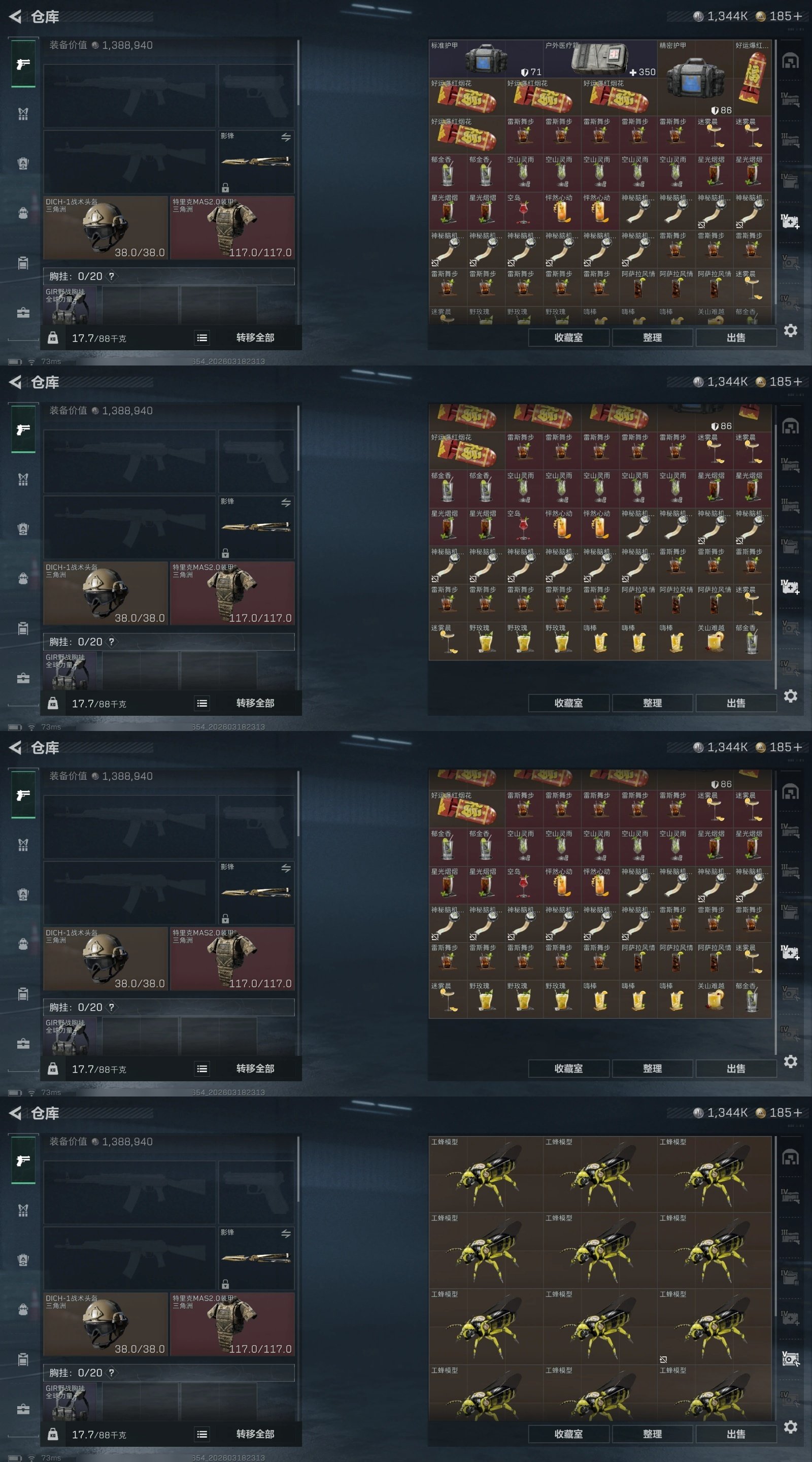Click 整理 under the 工蜂模型 grid
Viewport: 812px width, 1462px height.
(x=652, y=1434)
